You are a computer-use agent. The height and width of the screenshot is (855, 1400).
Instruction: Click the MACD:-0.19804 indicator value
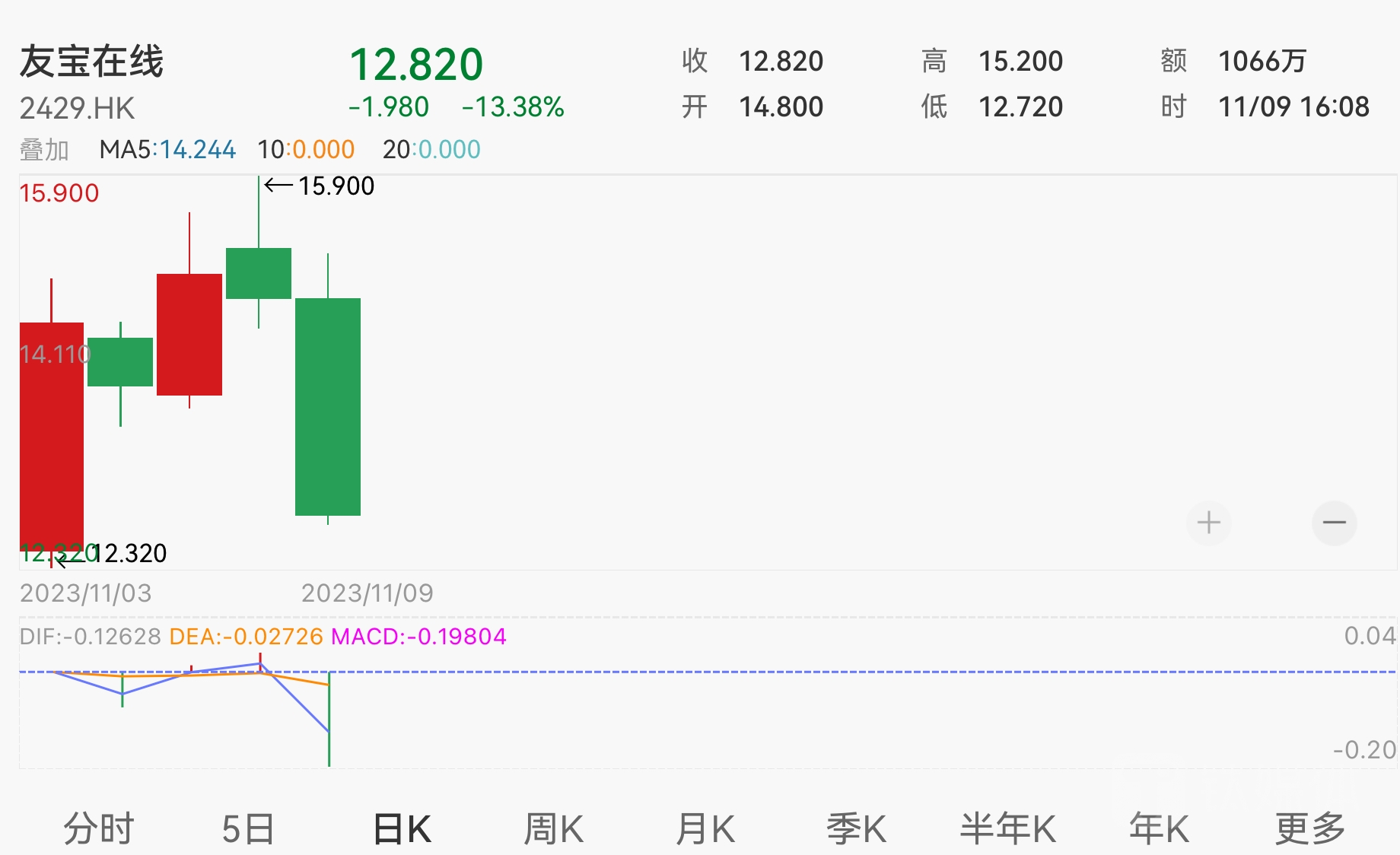418,636
